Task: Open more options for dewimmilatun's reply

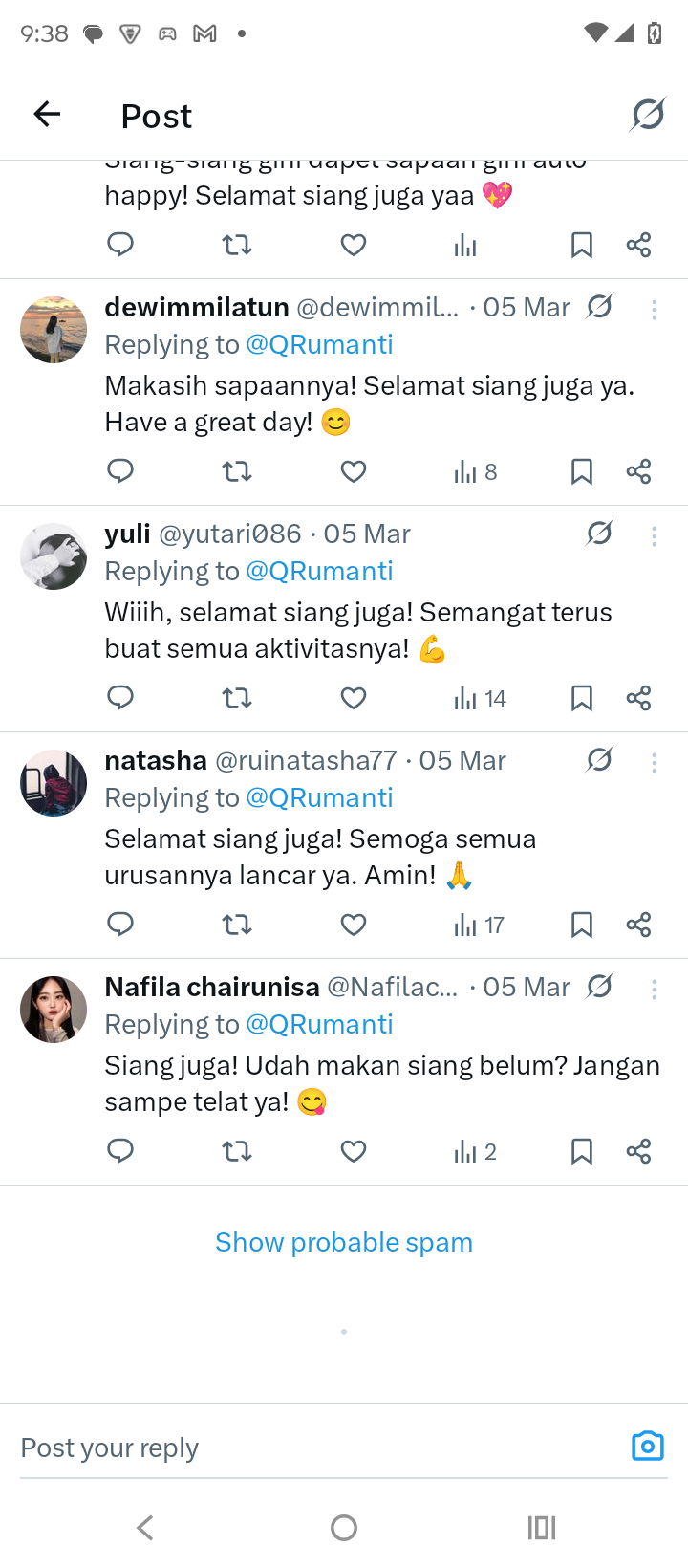Action: 655,309
